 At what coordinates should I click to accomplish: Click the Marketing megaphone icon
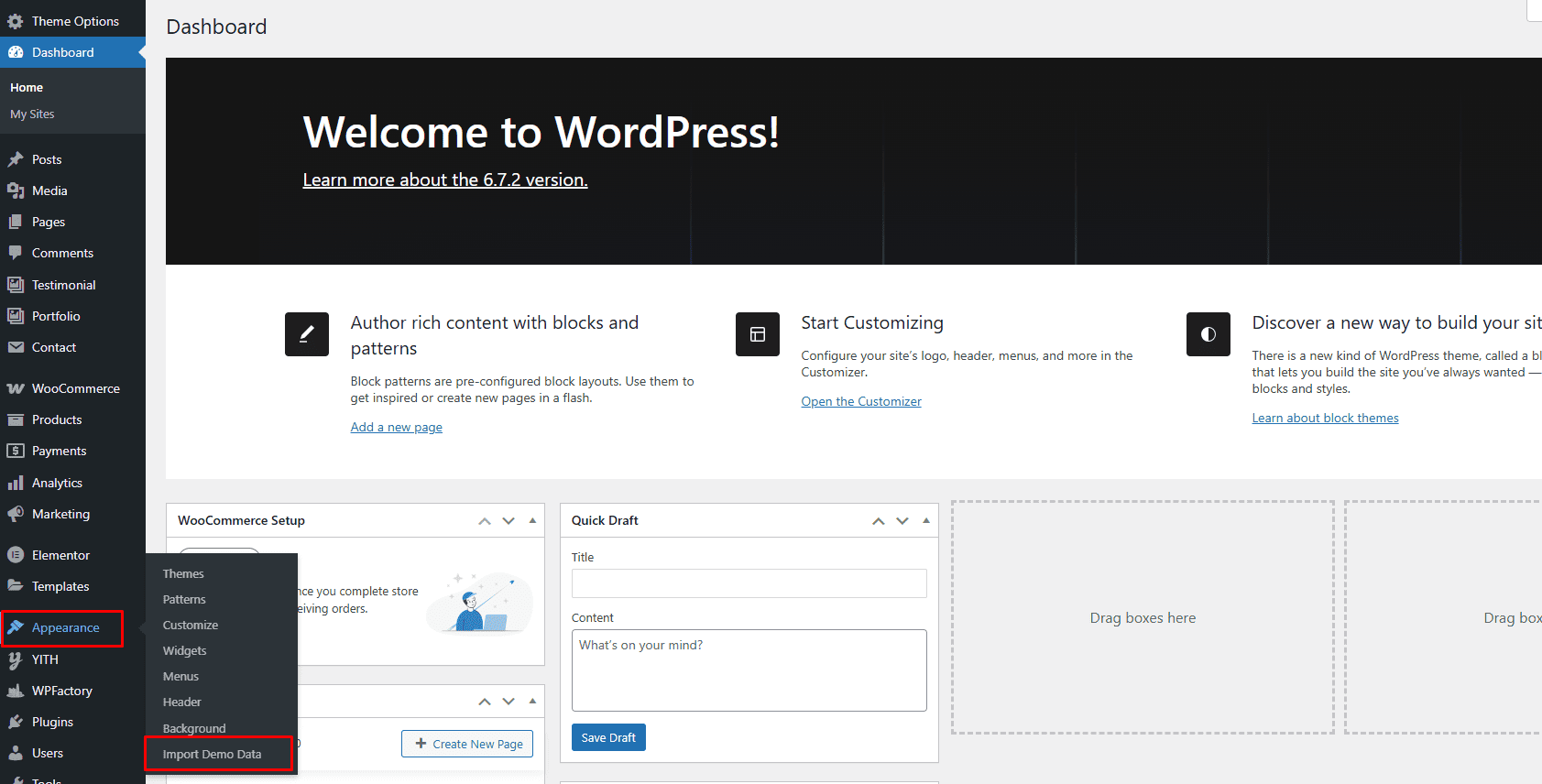coord(16,514)
